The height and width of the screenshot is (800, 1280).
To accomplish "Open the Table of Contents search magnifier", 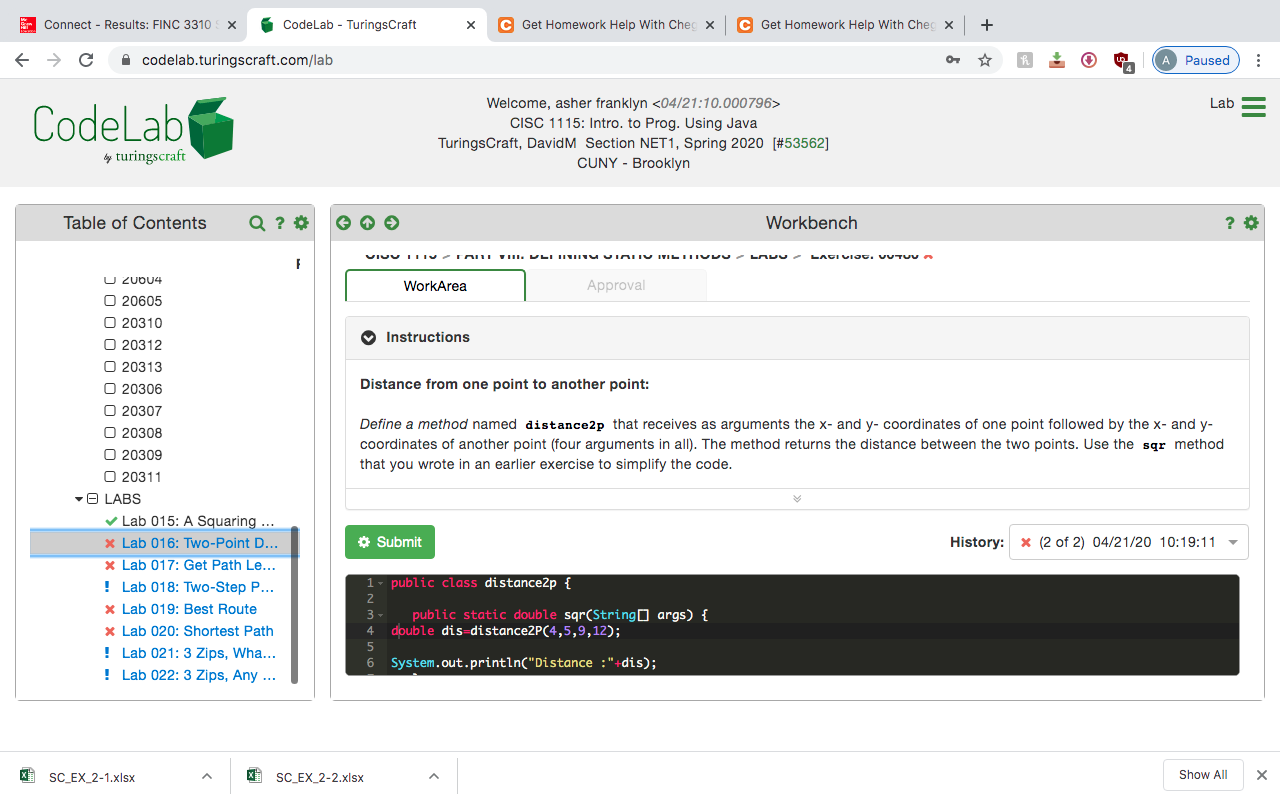I will pyautogui.click(x=257, y=222).
